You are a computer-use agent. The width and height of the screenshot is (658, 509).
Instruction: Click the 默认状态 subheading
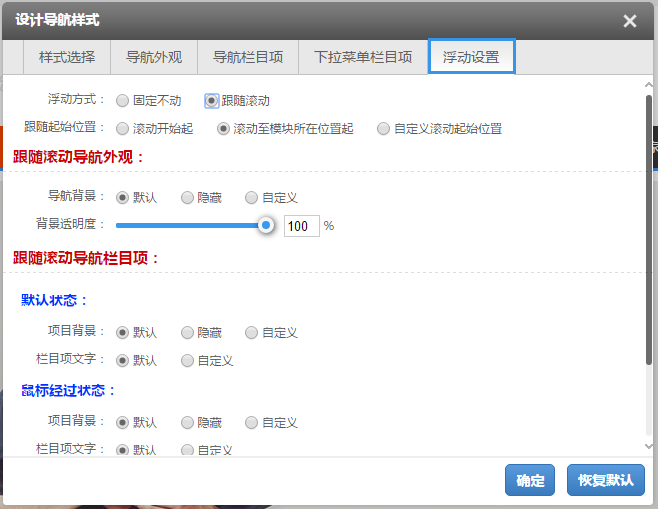[x=54, y=300]
